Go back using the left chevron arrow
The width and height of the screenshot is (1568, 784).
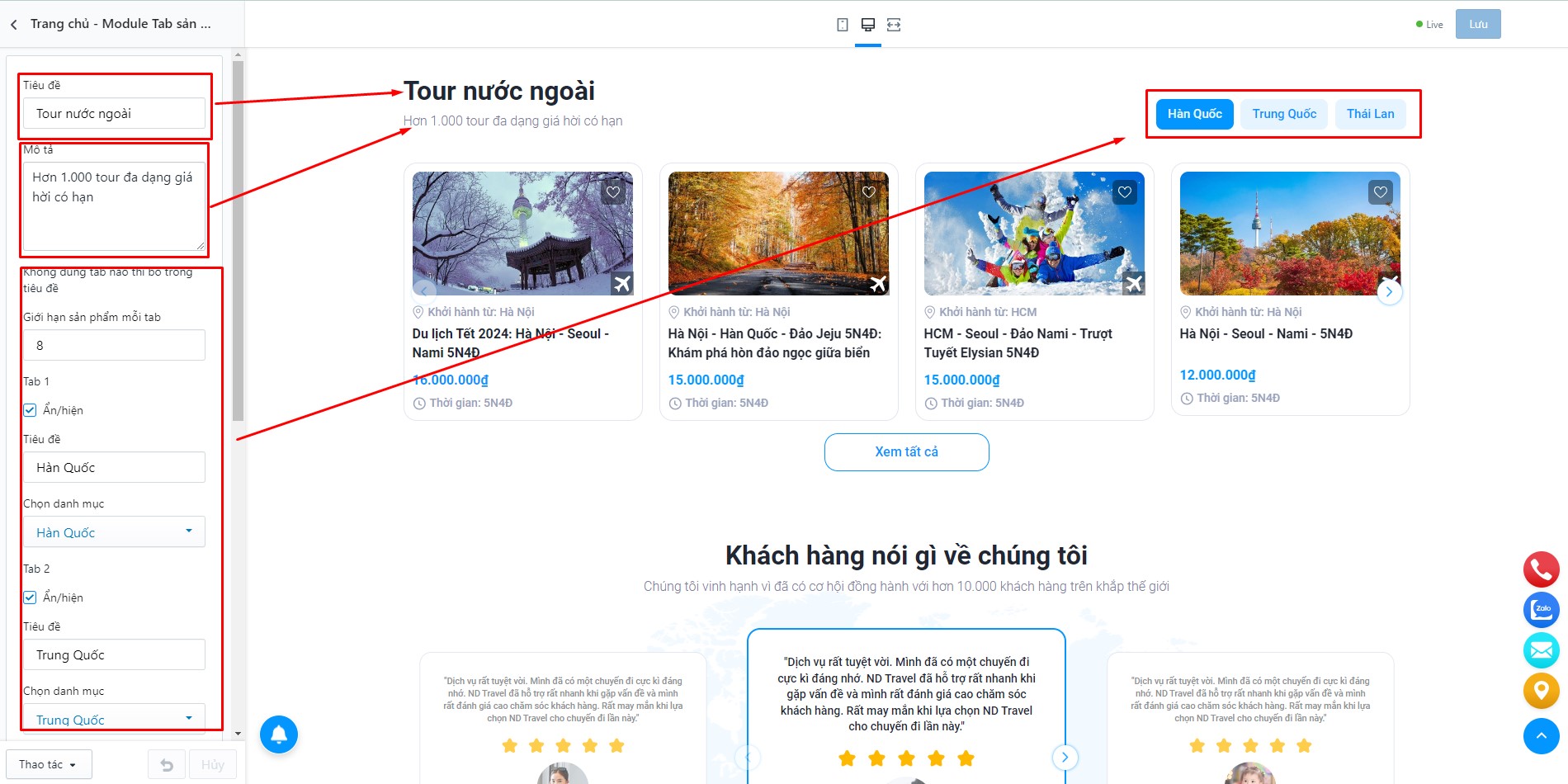(x=14, y=25)
